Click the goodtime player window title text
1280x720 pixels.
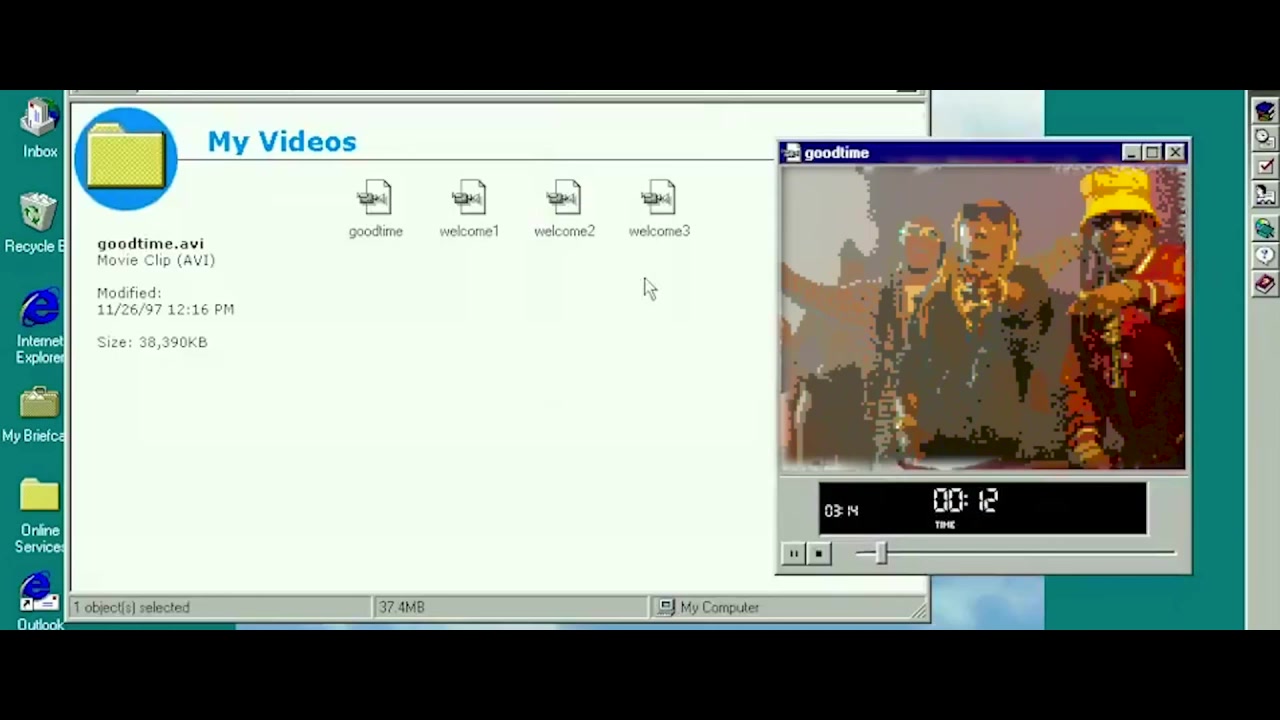click(837, 153)
